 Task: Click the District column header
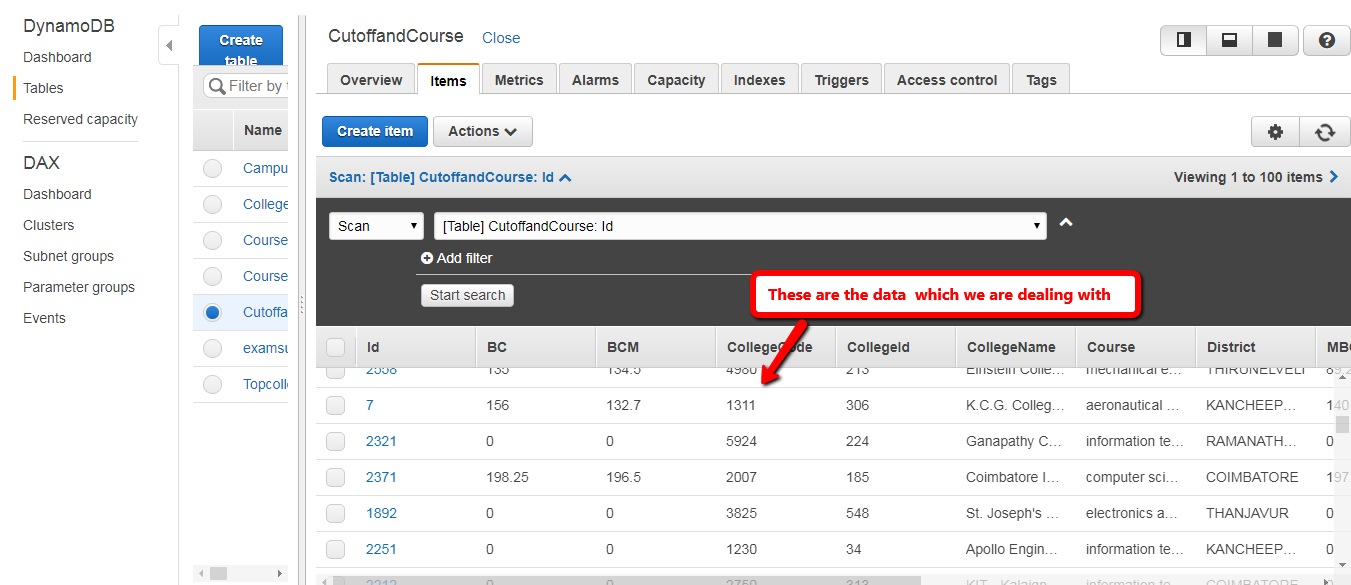point(1255,347)
